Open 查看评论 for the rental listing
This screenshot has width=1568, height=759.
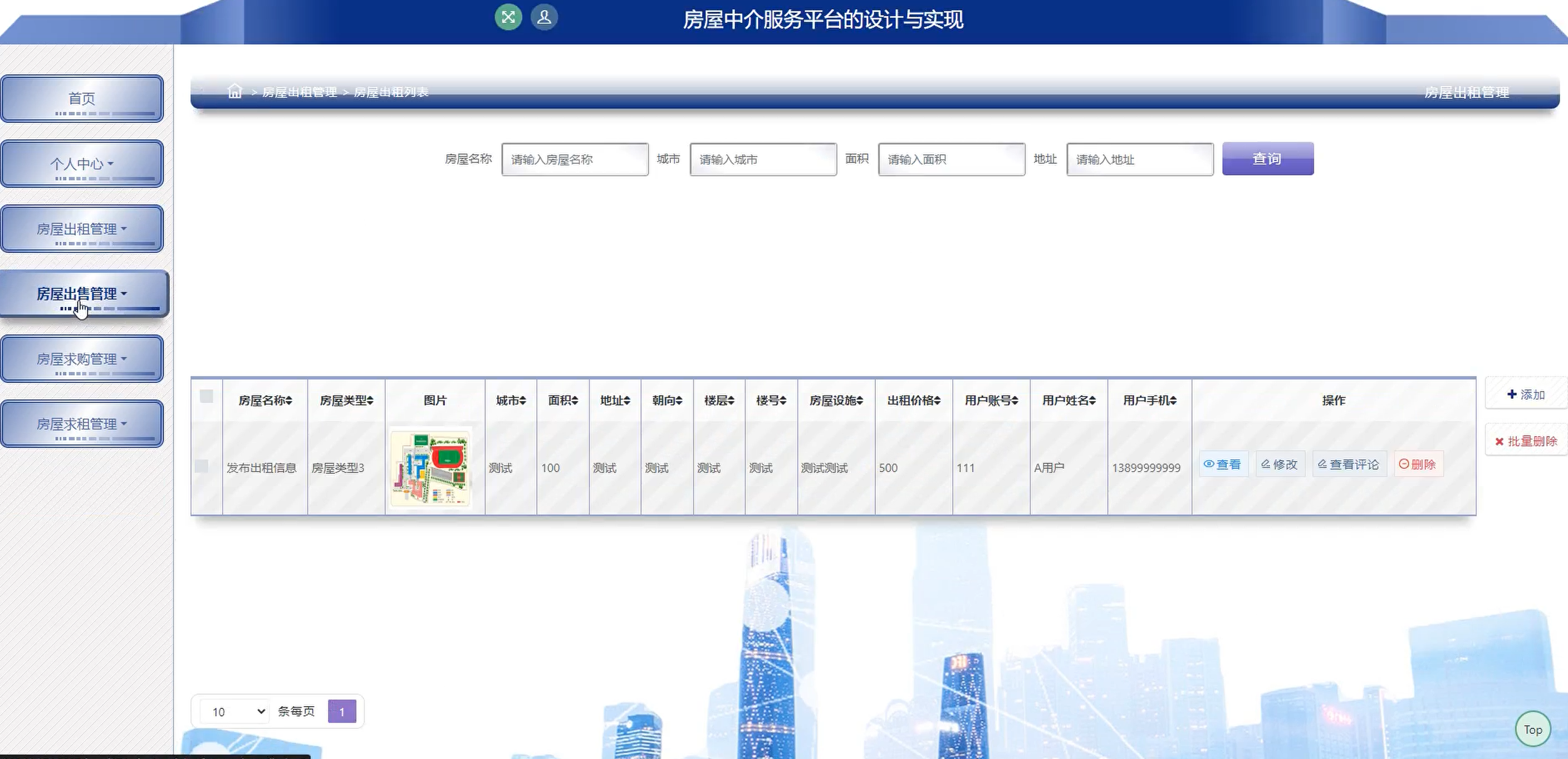(1349, 464)
